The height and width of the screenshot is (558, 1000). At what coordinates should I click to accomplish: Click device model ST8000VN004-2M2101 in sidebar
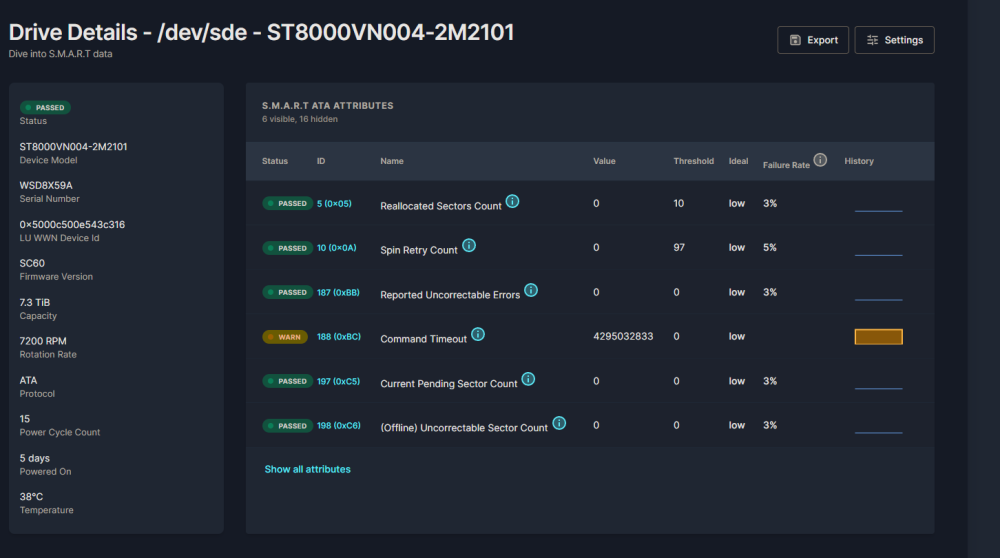(x=73, y=147)
